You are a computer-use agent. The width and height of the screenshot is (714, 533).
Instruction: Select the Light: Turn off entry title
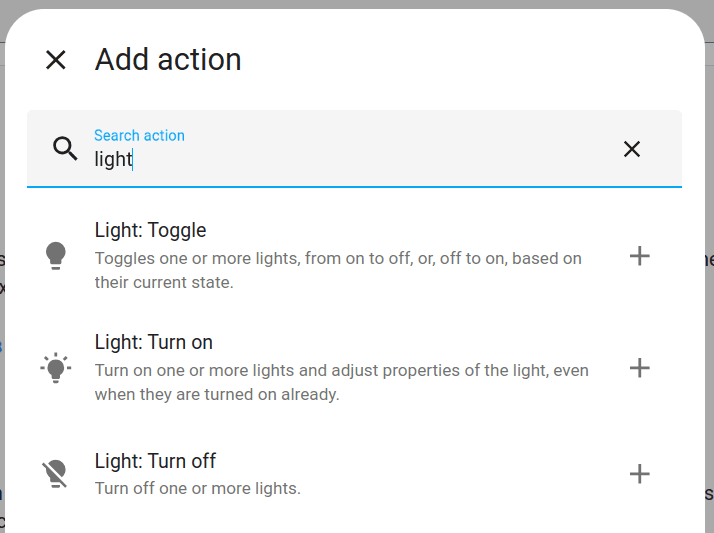pyautogui.click(x=155, y=461)
